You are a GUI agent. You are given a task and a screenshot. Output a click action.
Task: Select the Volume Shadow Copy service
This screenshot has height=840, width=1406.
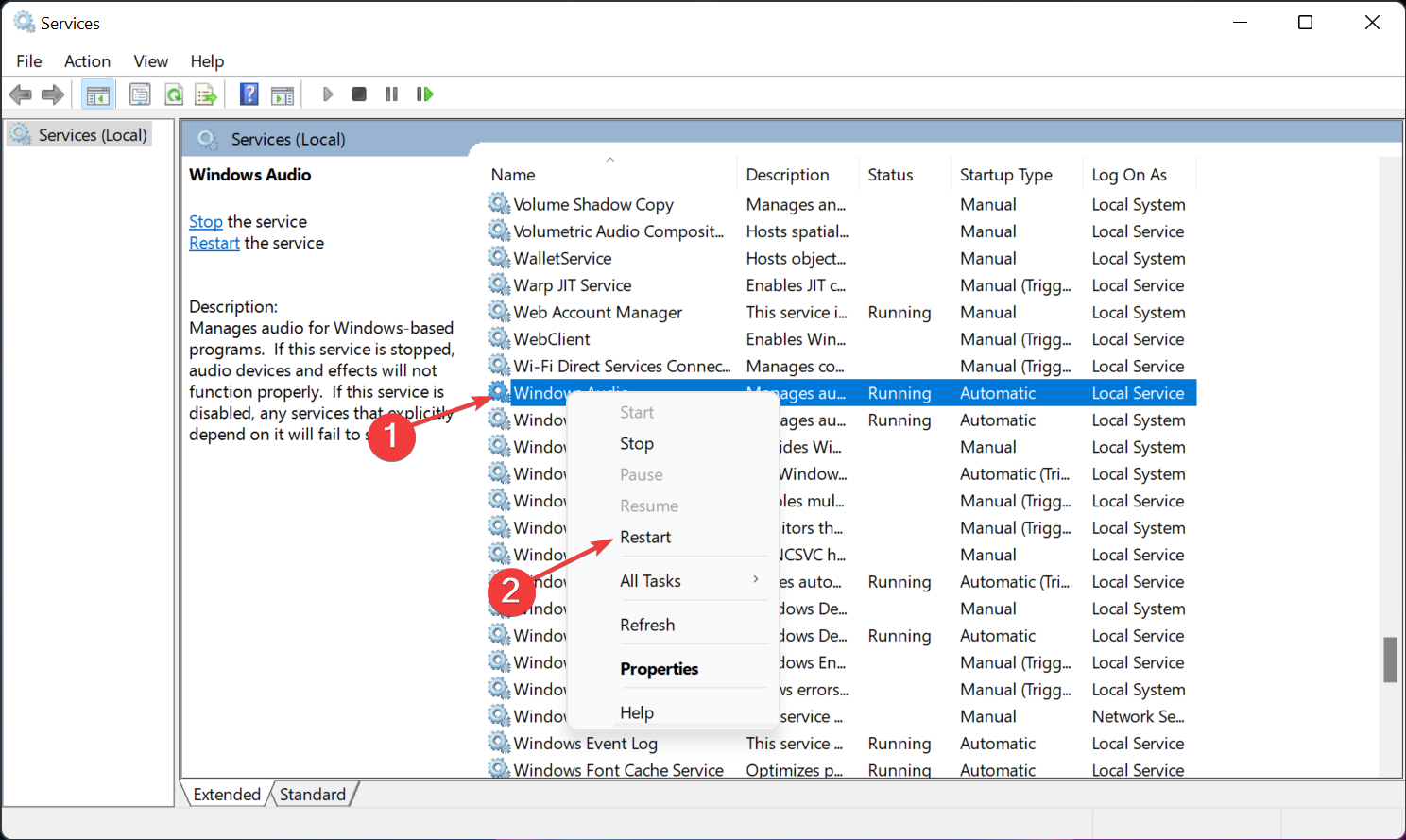(x=841, y=204)
